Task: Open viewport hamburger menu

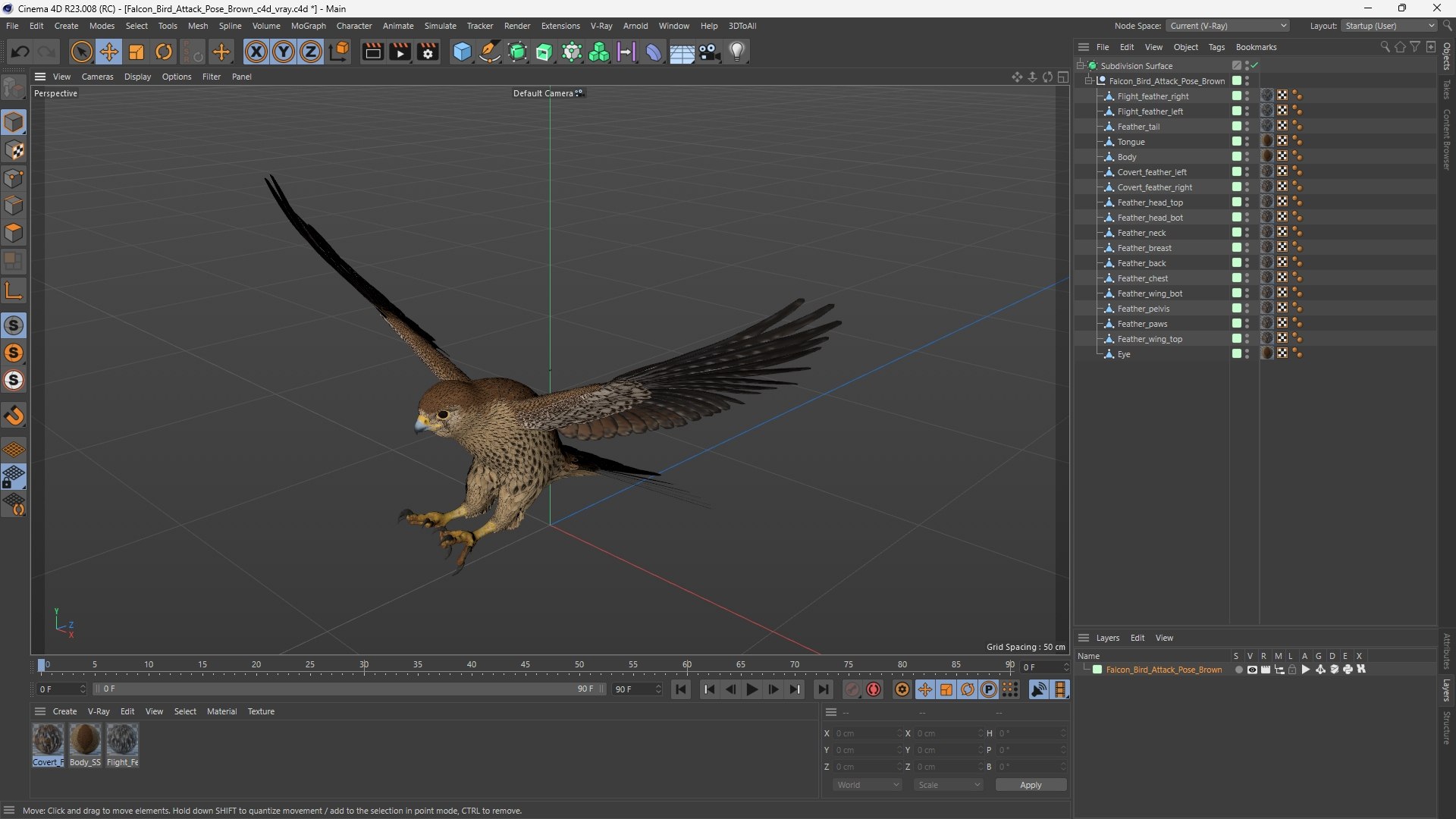Action: [40, 77]
